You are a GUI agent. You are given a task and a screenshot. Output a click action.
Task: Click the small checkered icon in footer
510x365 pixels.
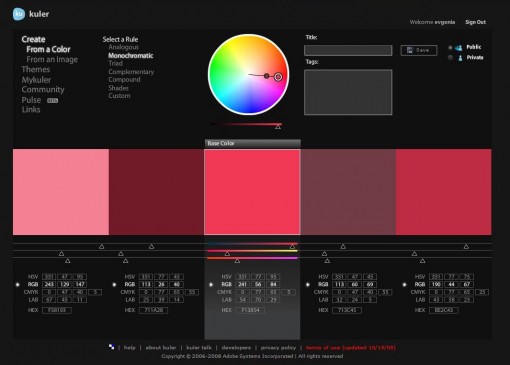pyautogui.click(x=112, y=347)
